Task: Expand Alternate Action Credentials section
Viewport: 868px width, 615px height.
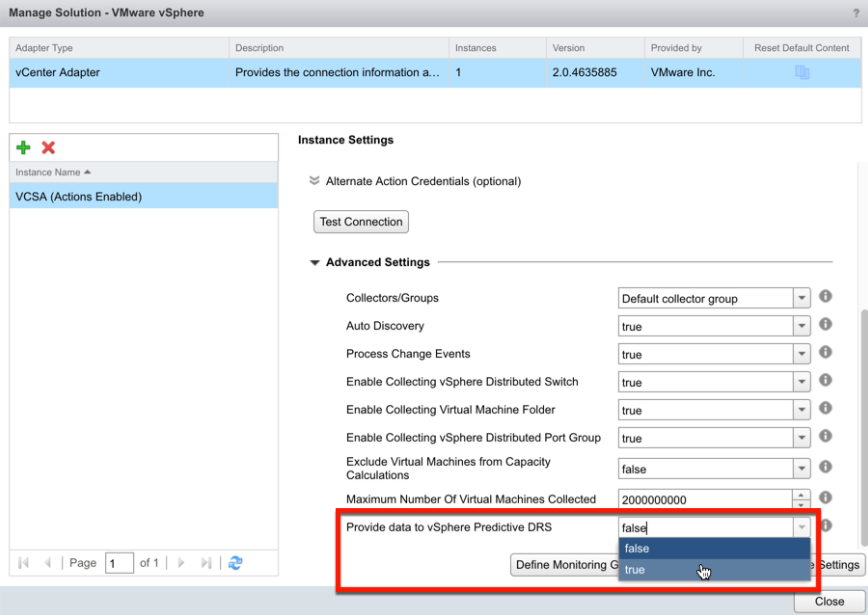Action: click(x=314, y=181)
